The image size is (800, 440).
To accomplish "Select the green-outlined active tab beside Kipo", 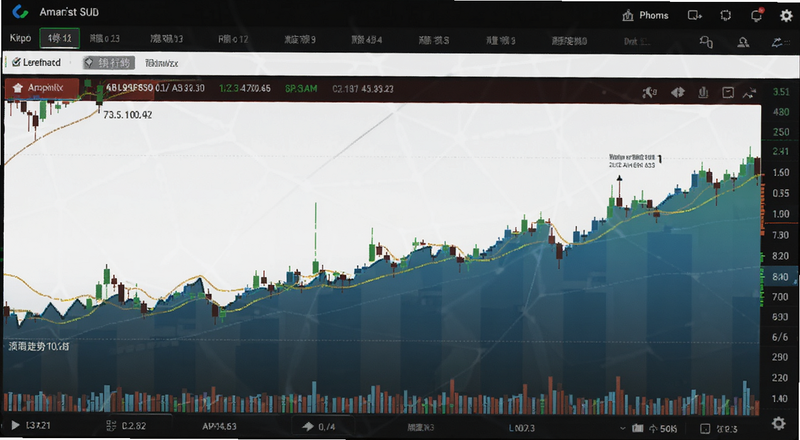I will 60,38.
